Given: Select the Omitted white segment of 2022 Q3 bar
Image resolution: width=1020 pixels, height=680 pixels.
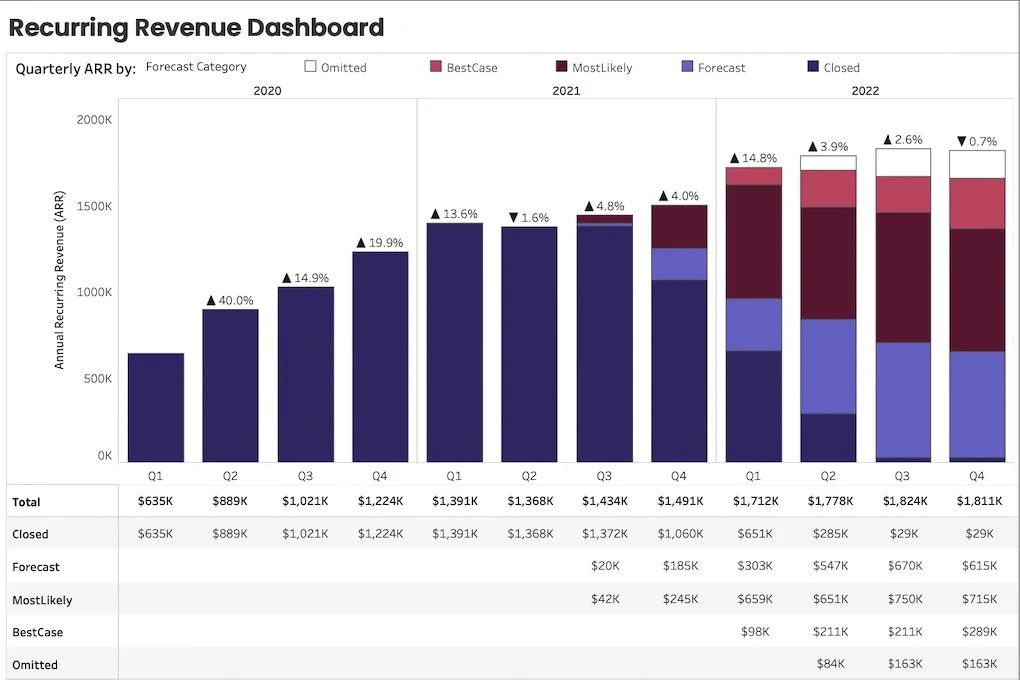Looking at the screenshot, I should click(x=903, y=162).
